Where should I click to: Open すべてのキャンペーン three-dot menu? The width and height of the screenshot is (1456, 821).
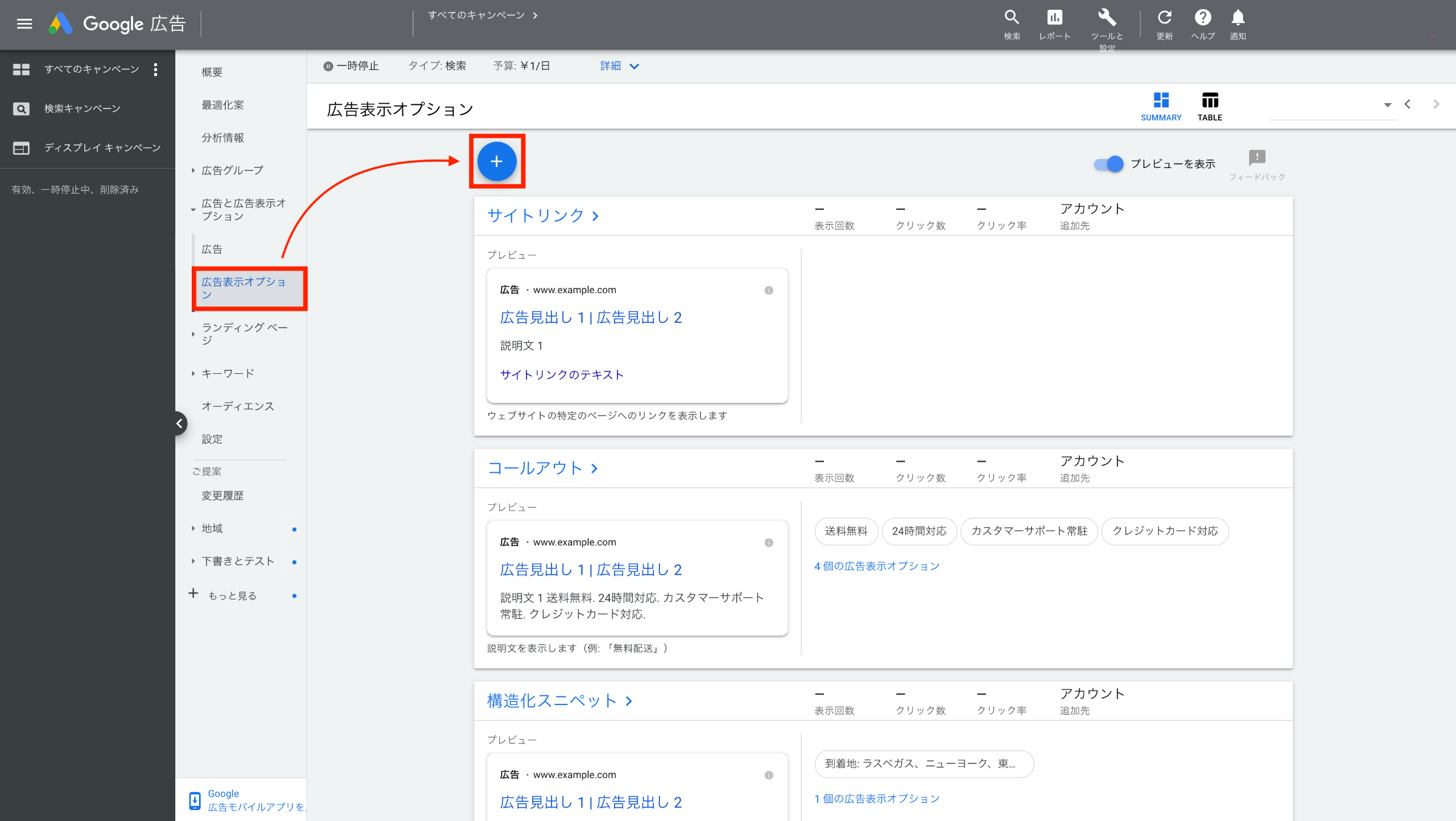tap(156, 70)
